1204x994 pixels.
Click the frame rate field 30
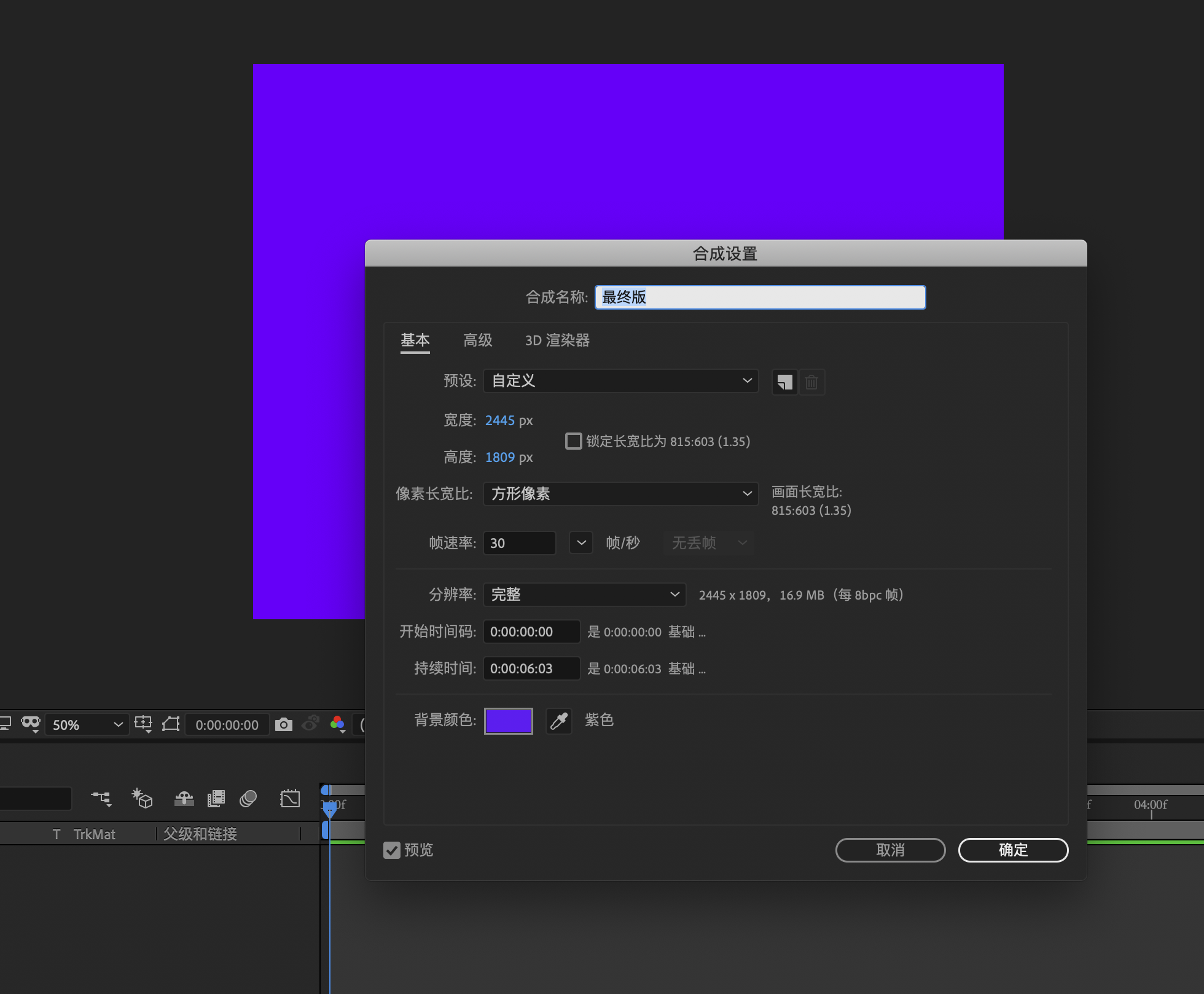coord(520,543)
